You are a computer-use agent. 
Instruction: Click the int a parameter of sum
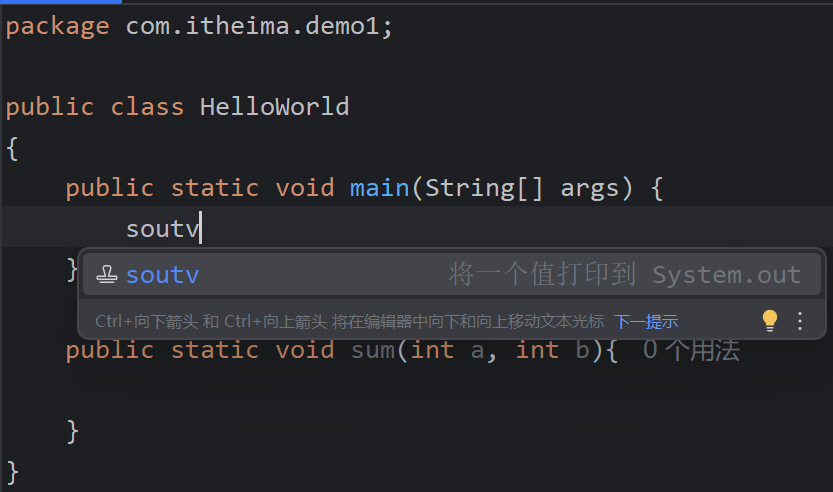point(447,350)
